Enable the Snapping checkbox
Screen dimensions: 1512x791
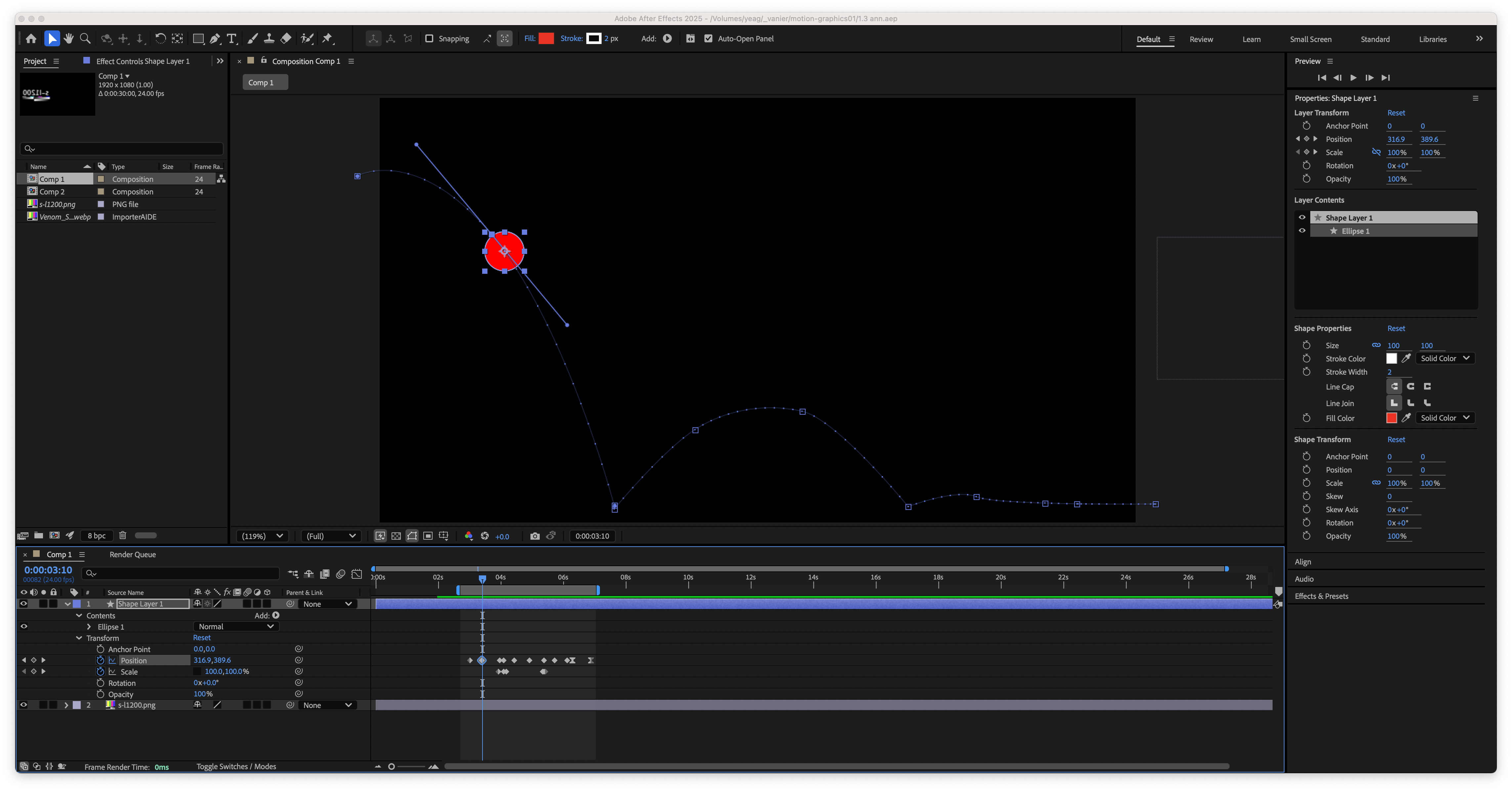pyautogui.click(x=429, y=39)
